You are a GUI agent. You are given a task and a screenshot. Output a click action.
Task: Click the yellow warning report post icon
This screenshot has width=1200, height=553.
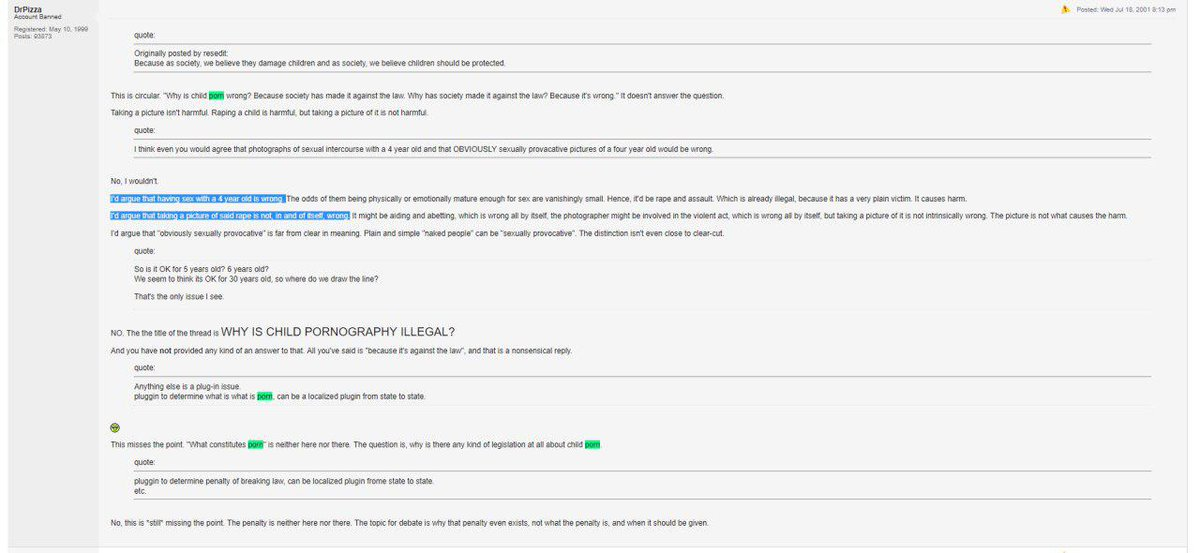coord(1067,9)
